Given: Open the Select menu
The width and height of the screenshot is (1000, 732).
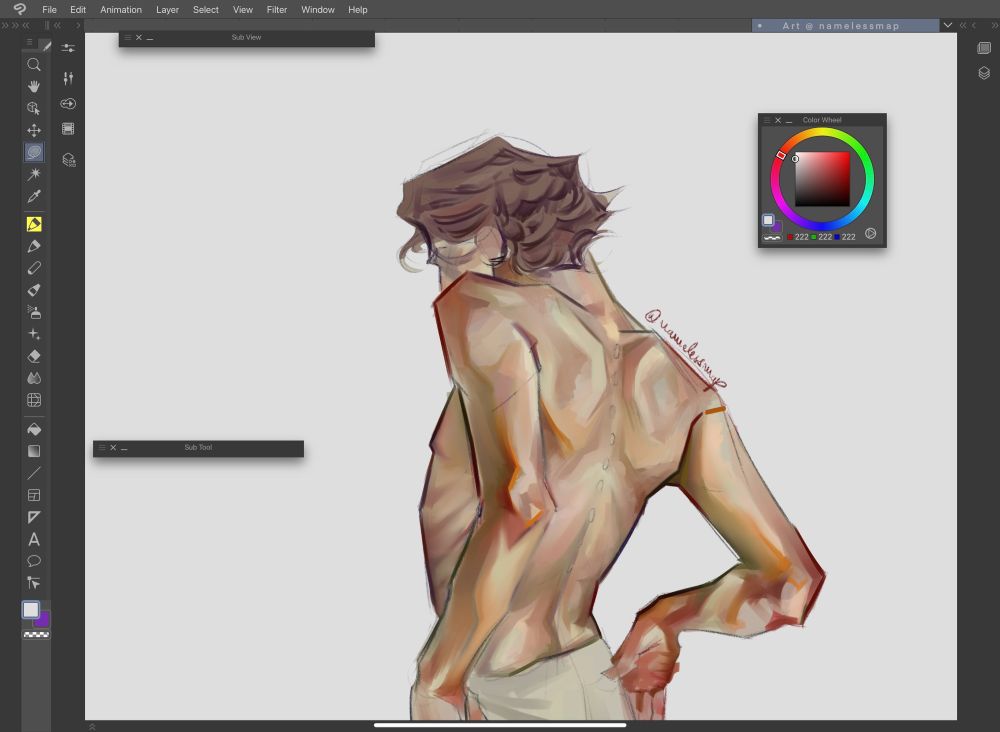Looking at the screenshot, I should [205, 10].
